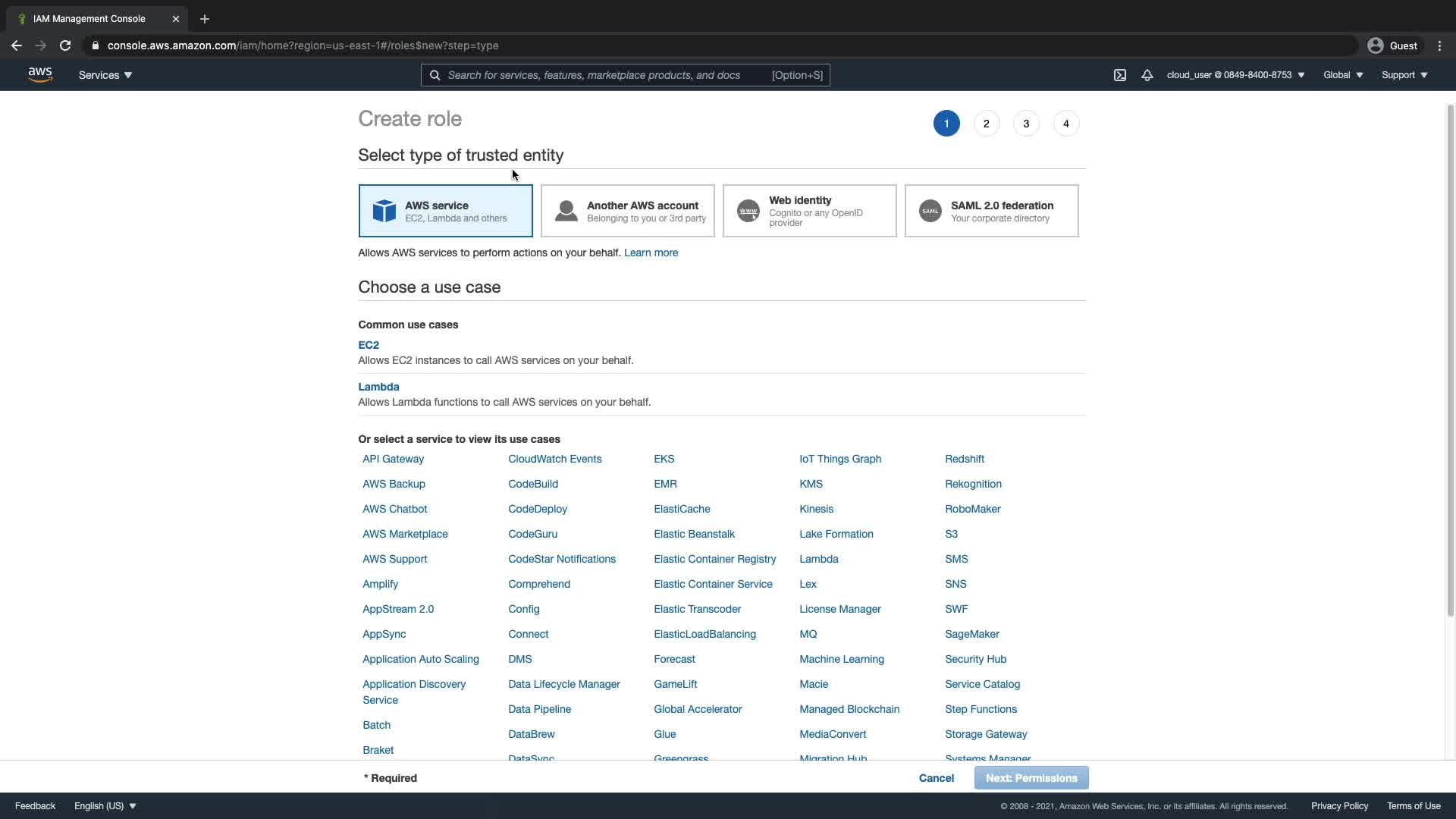The image size is (1456, 819).
Task: Select the IAM Management Console tab
Action: 89,19
